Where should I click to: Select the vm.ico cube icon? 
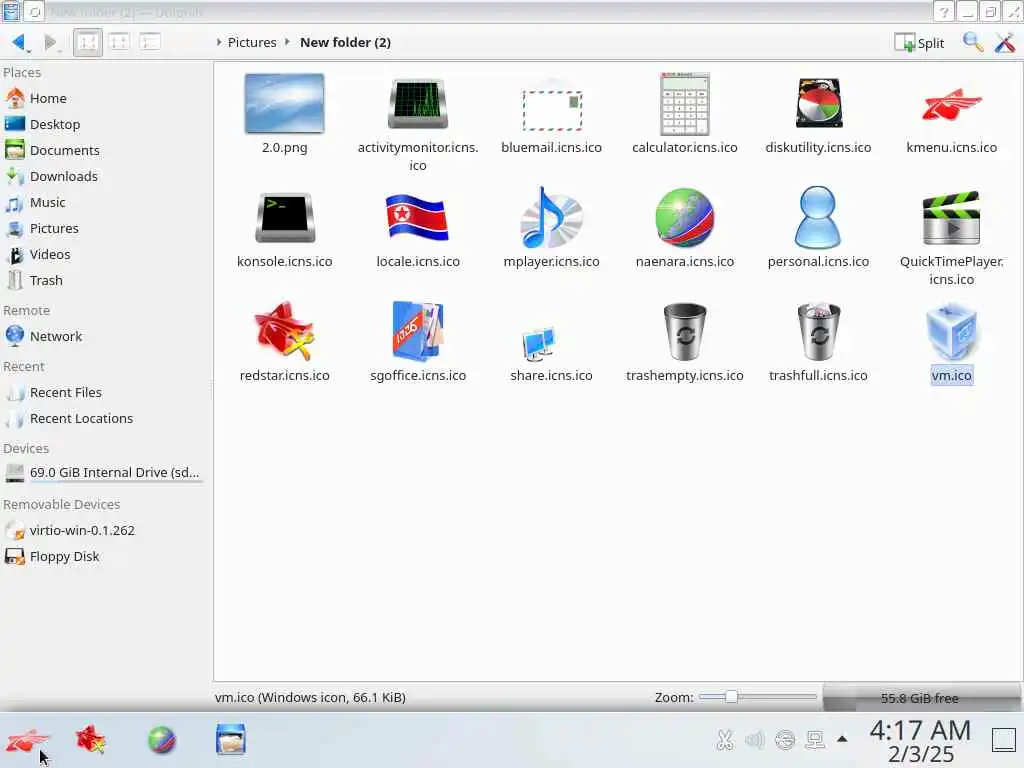[952, 330]
